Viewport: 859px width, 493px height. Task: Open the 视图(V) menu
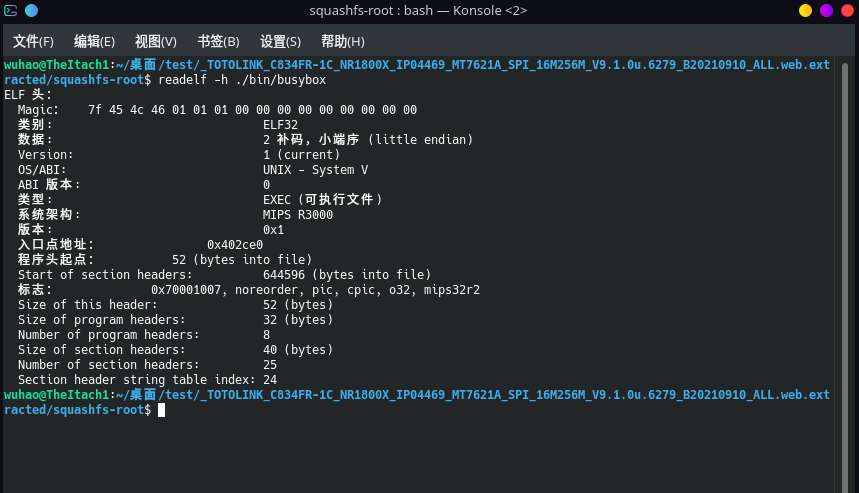(155, 41)
